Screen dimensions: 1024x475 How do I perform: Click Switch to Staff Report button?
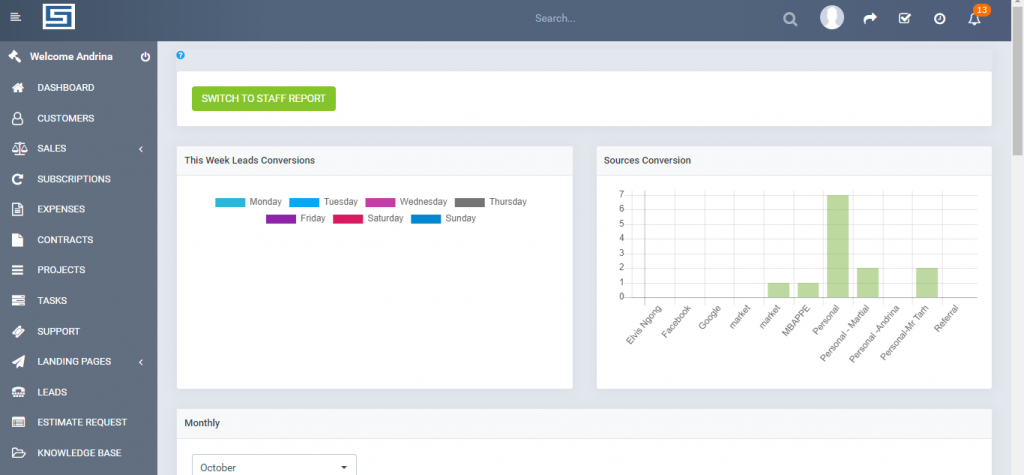click(x=264, y=98)
